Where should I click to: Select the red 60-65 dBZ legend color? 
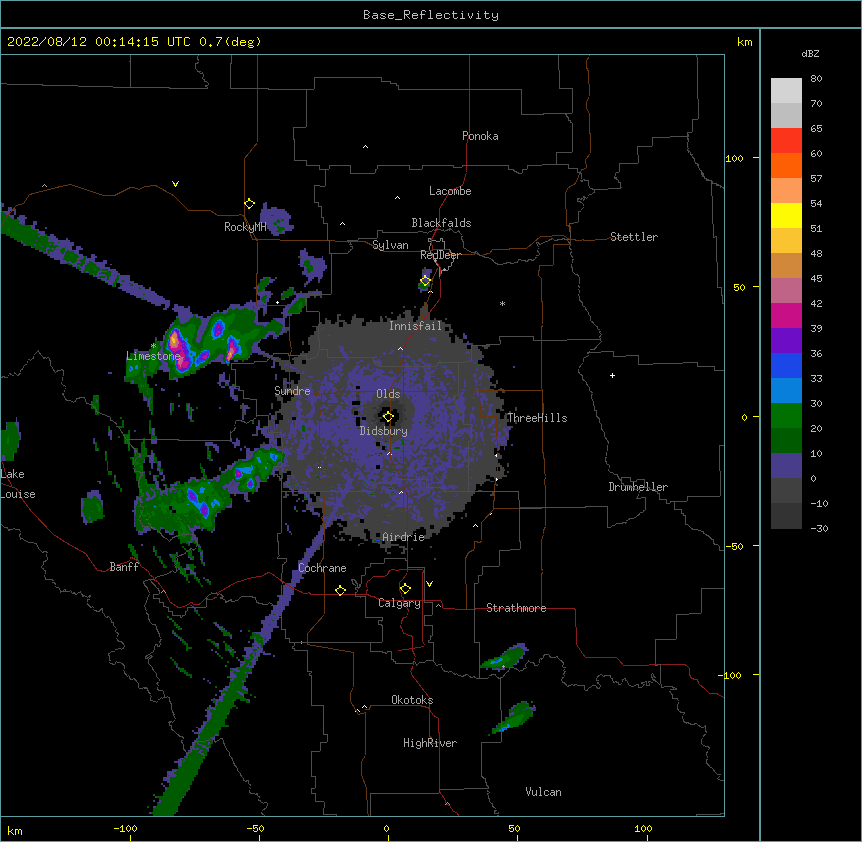pos(786,141)
